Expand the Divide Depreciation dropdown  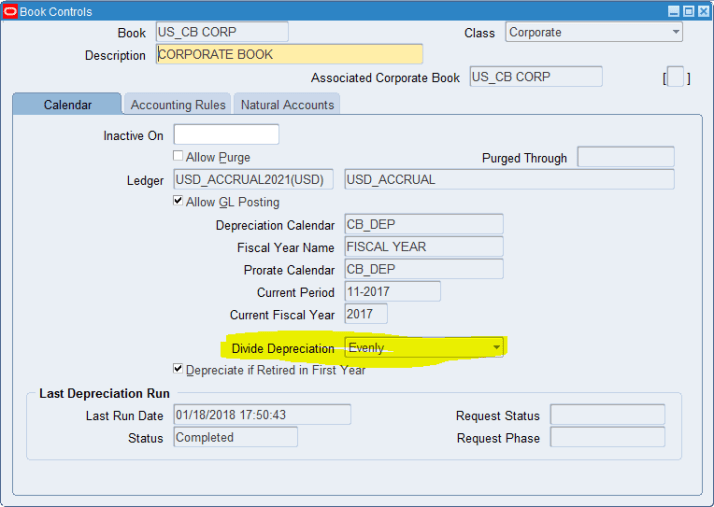pyautogui.click(x=496, y=348)
